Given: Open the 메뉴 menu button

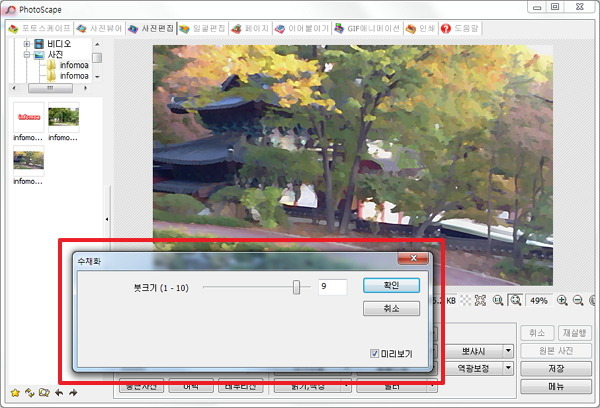Looking at the screenshot, I should [556, 387].
